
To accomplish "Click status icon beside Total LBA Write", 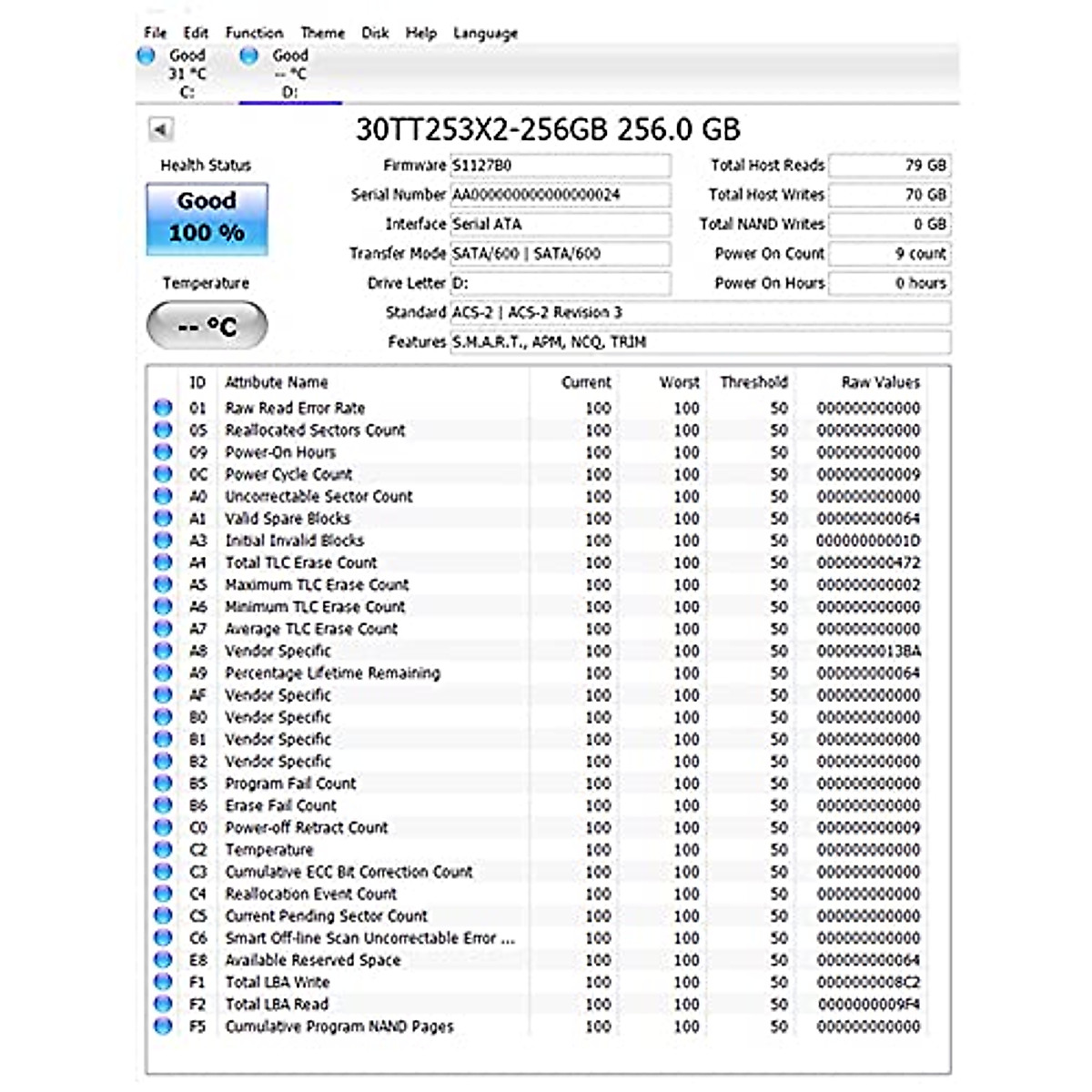I will coord(163,982).
